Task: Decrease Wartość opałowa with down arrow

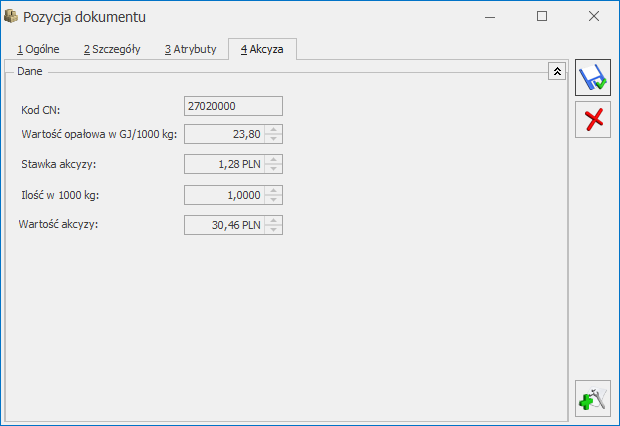Action: click(274, 138)
